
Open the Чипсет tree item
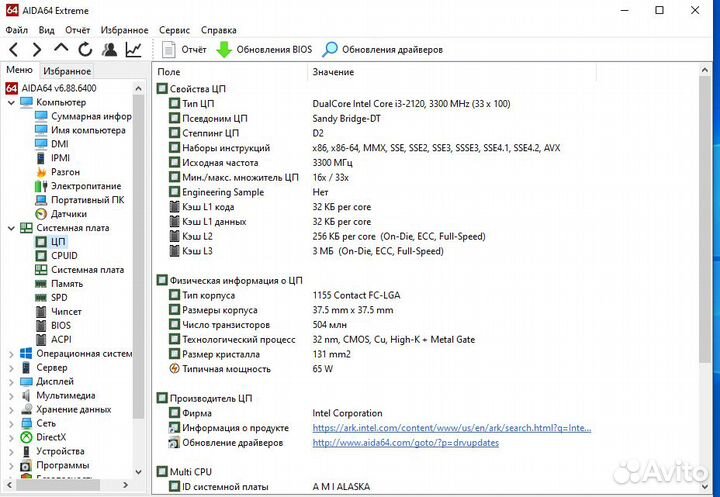pyautogui.click(x=58, y=311)
